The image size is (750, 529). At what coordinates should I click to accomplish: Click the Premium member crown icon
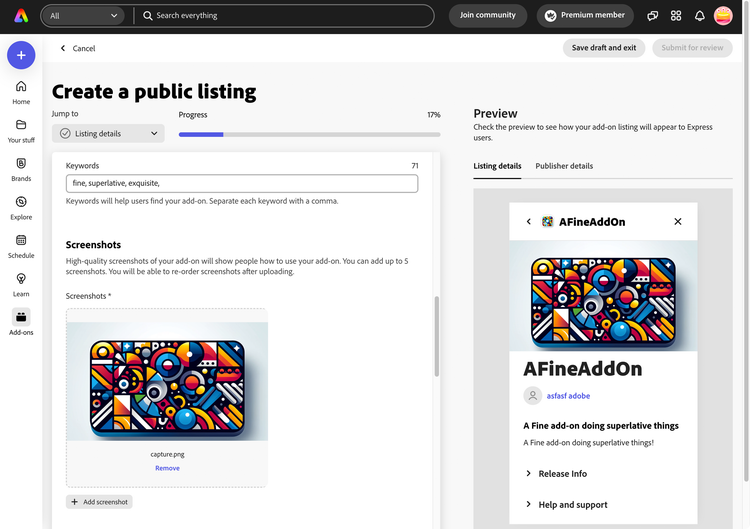pyautogui.click(x=551, y=16)
